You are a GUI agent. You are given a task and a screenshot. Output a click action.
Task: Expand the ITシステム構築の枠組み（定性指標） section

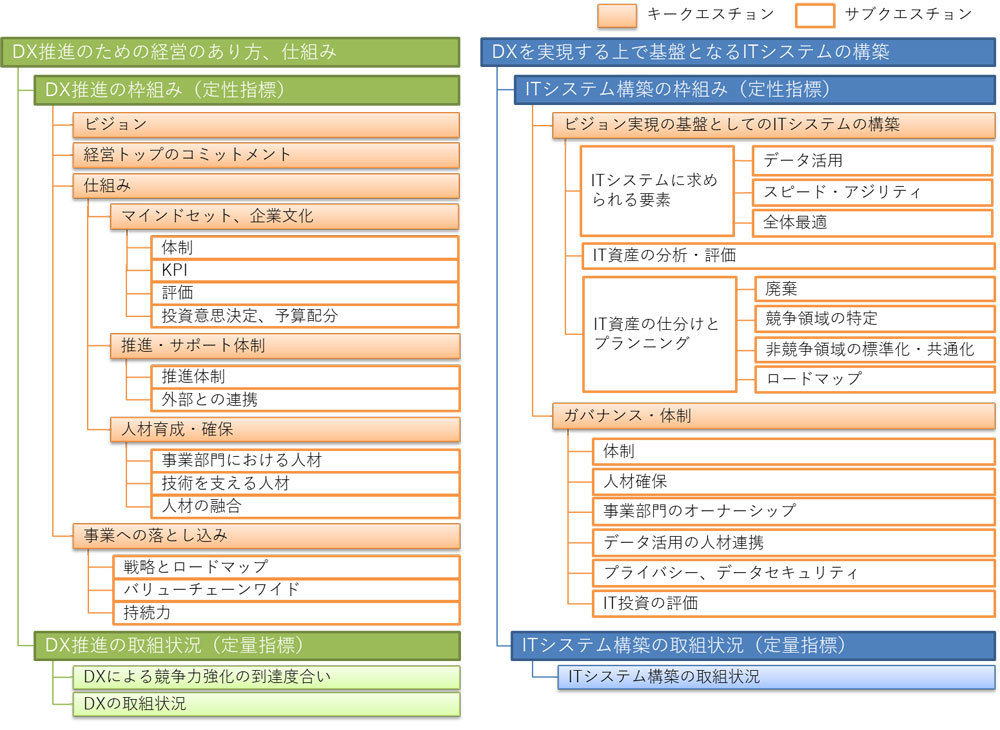tap(754, 90)
